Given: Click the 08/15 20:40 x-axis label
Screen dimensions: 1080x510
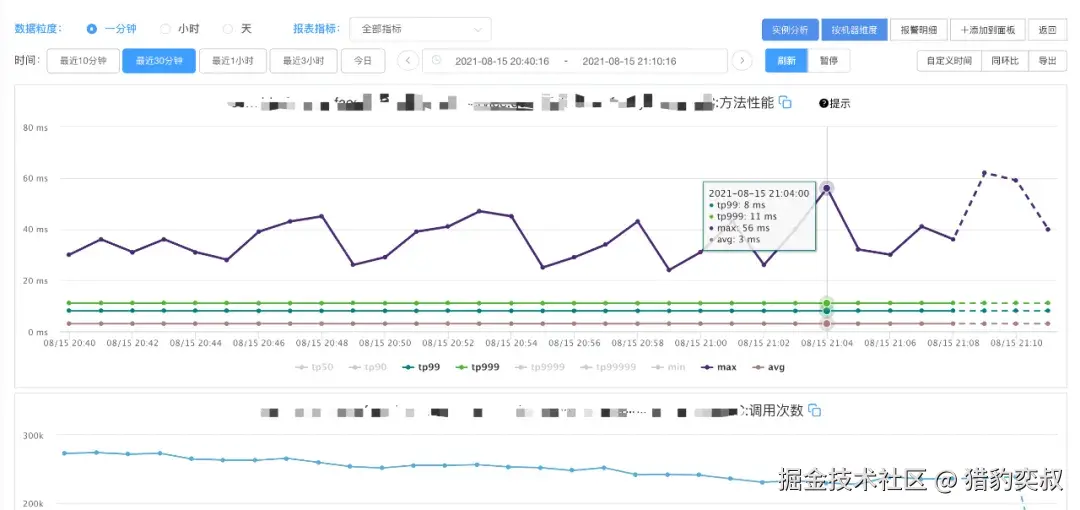Looking at the screenshot, I should tap(69, 343).
